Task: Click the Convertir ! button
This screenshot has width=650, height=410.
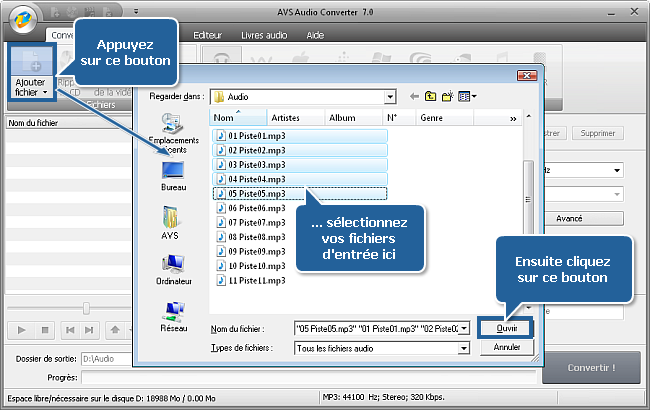Action: tap(592, 368)
